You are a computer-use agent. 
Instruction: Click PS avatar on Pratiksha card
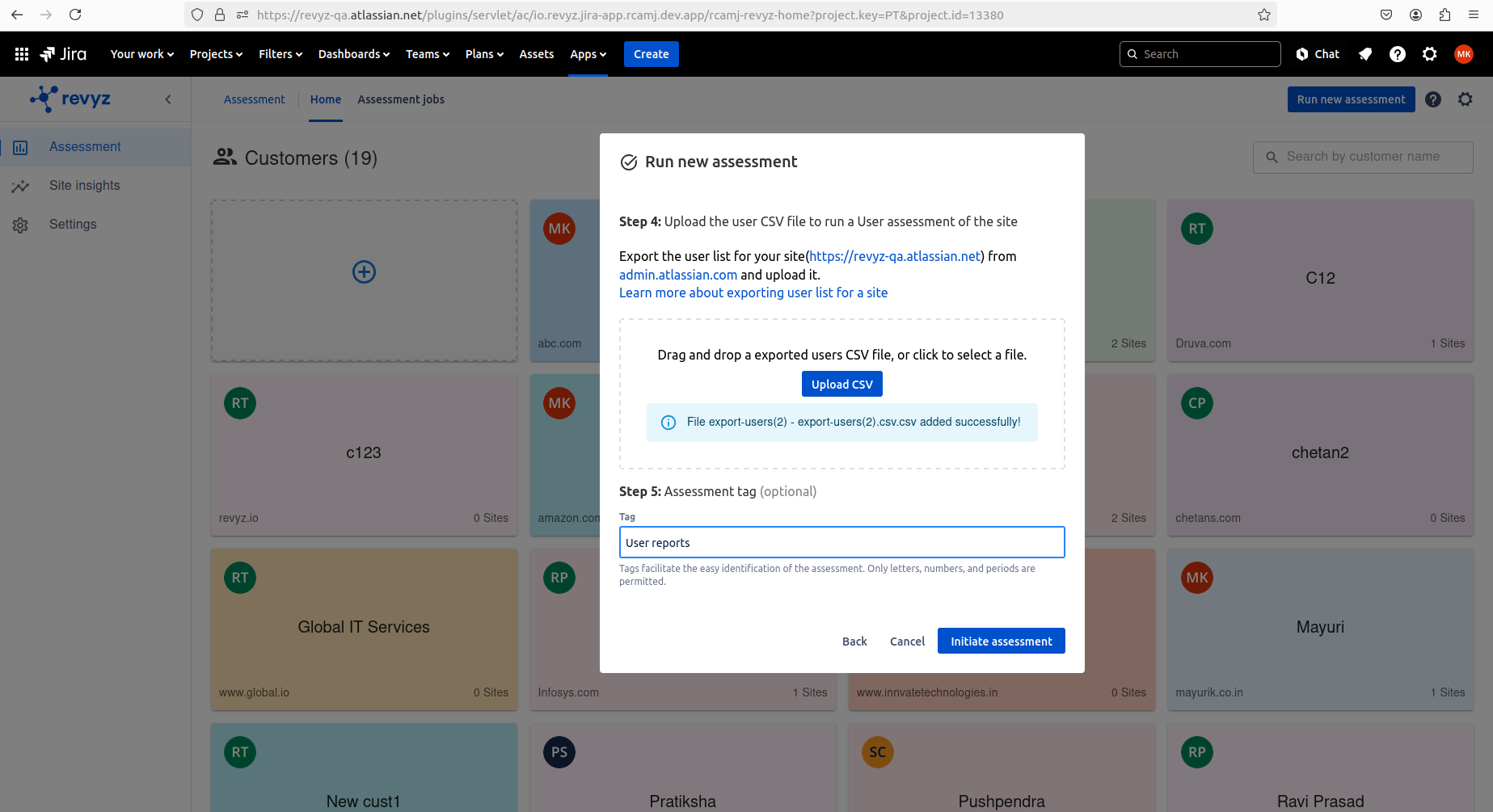(559, 752)
